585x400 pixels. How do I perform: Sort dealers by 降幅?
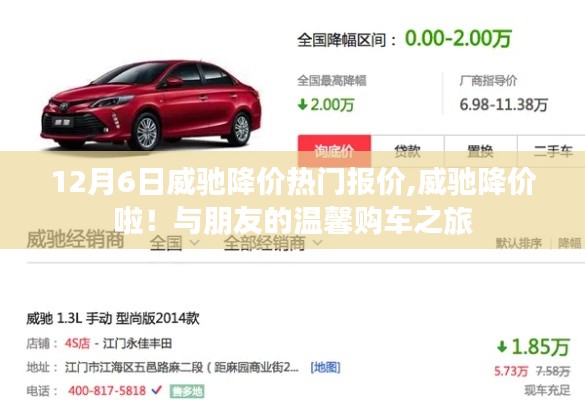click(569, 243)
